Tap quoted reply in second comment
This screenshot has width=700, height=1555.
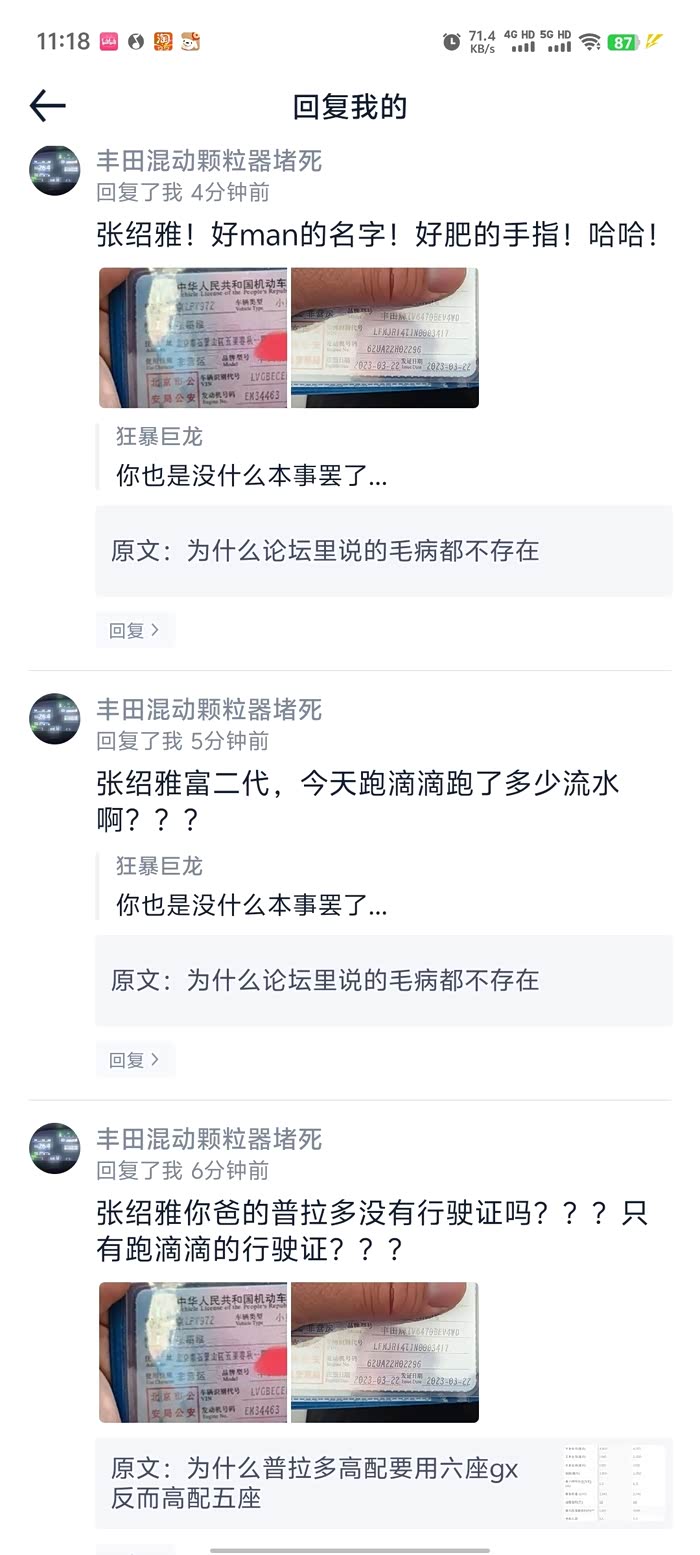pos(250,886)
